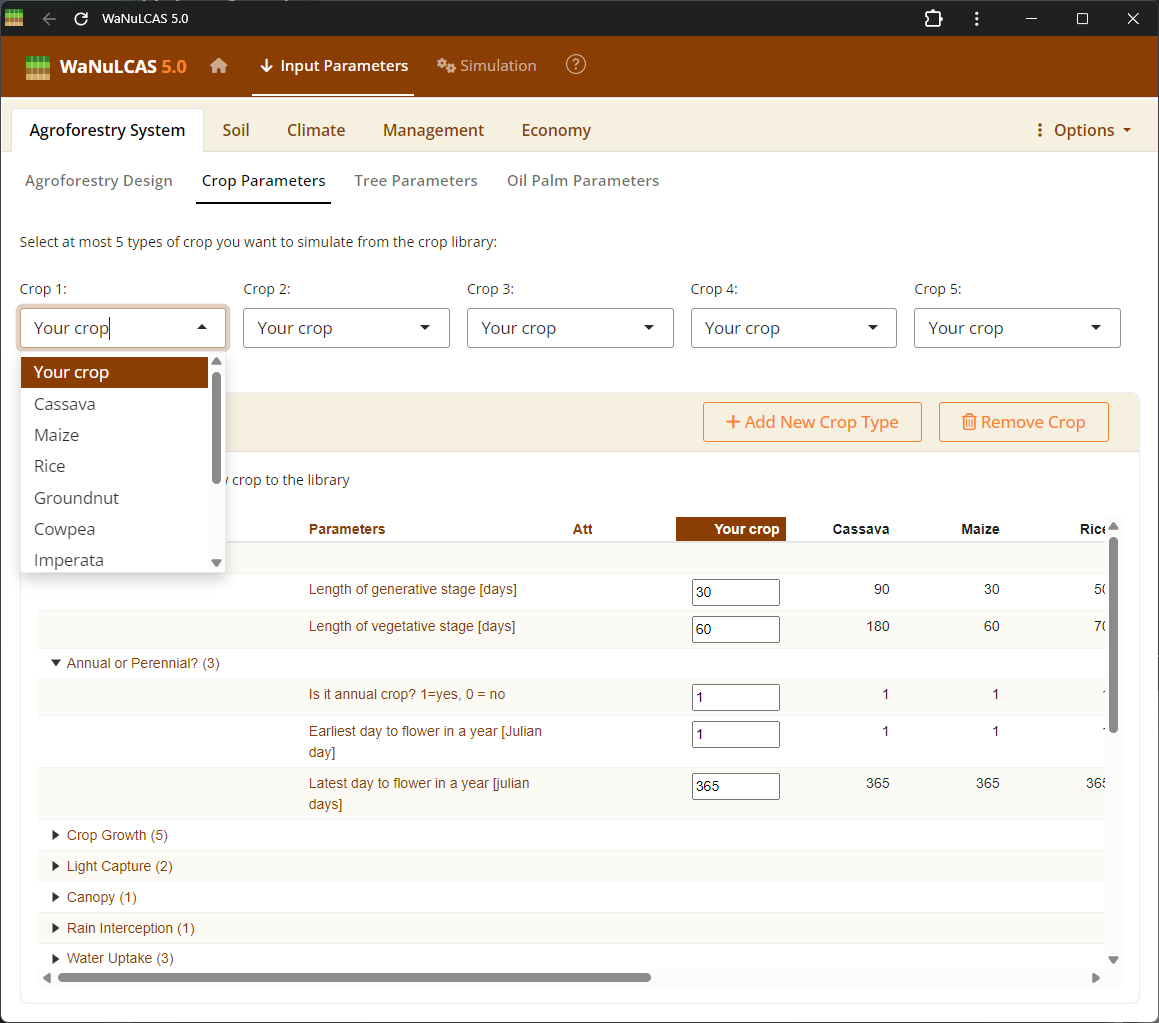Open the Crop 5 dropdown
The width and height of the screenshot is (1159, 1023).
1017,328
